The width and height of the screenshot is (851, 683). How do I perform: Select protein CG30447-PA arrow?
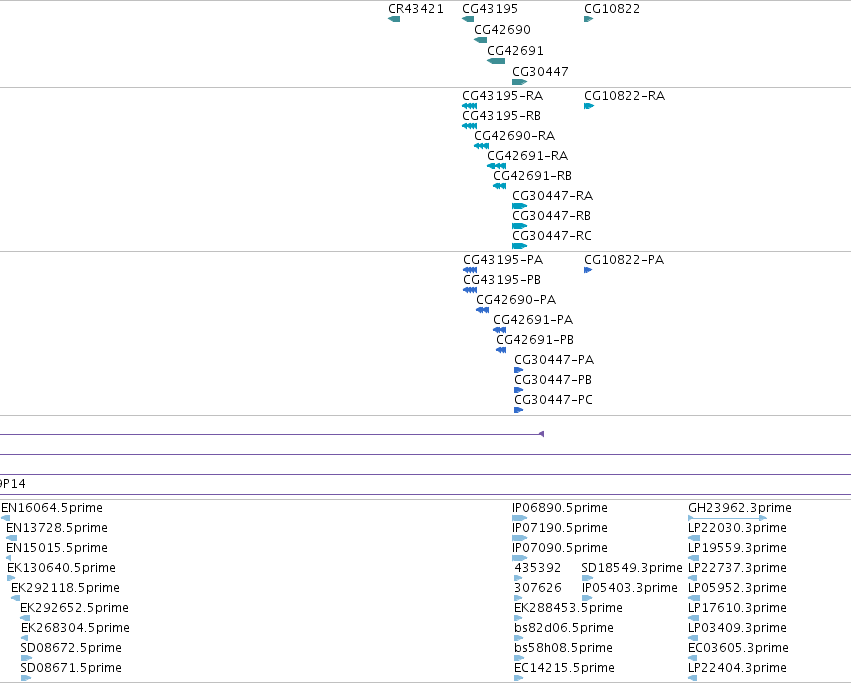click(518, 370)
